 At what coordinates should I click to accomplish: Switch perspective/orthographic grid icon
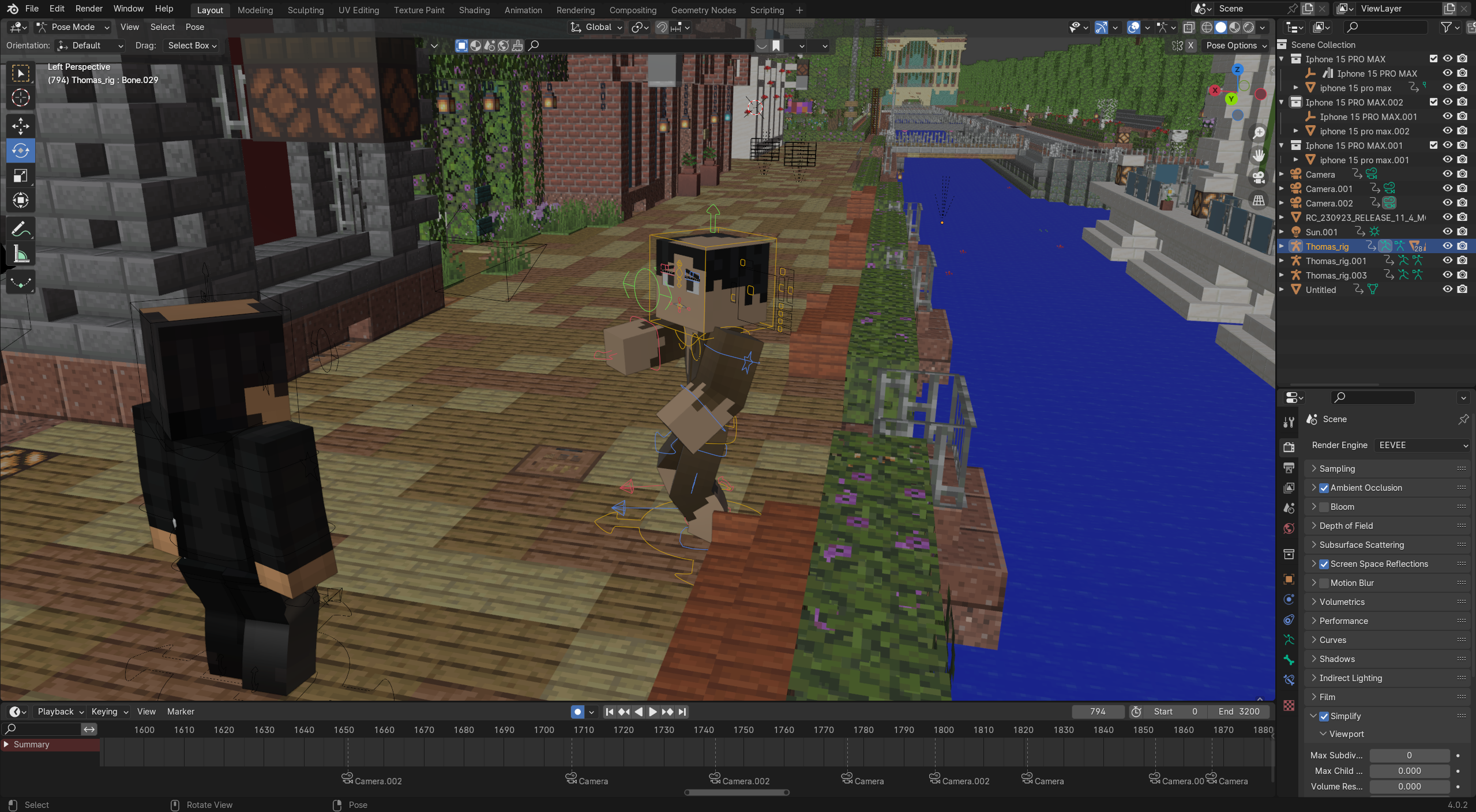(1259, 201)
